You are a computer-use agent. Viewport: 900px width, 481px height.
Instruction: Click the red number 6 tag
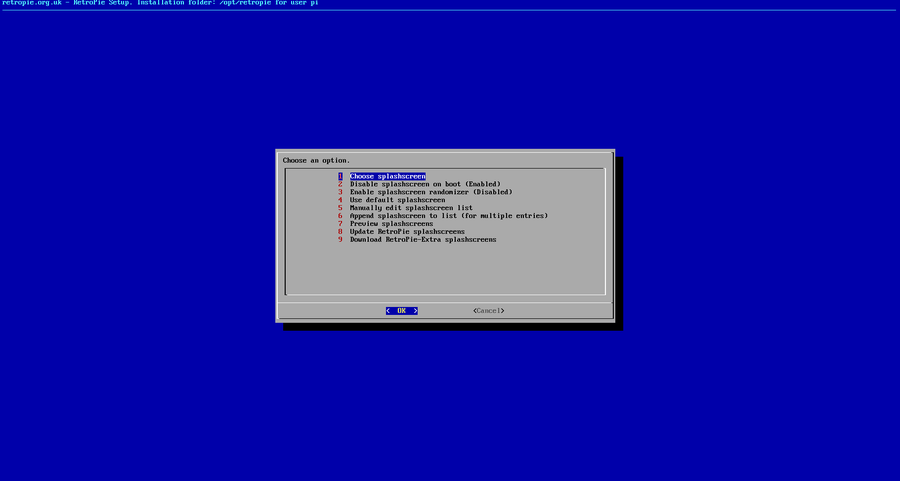340,216
